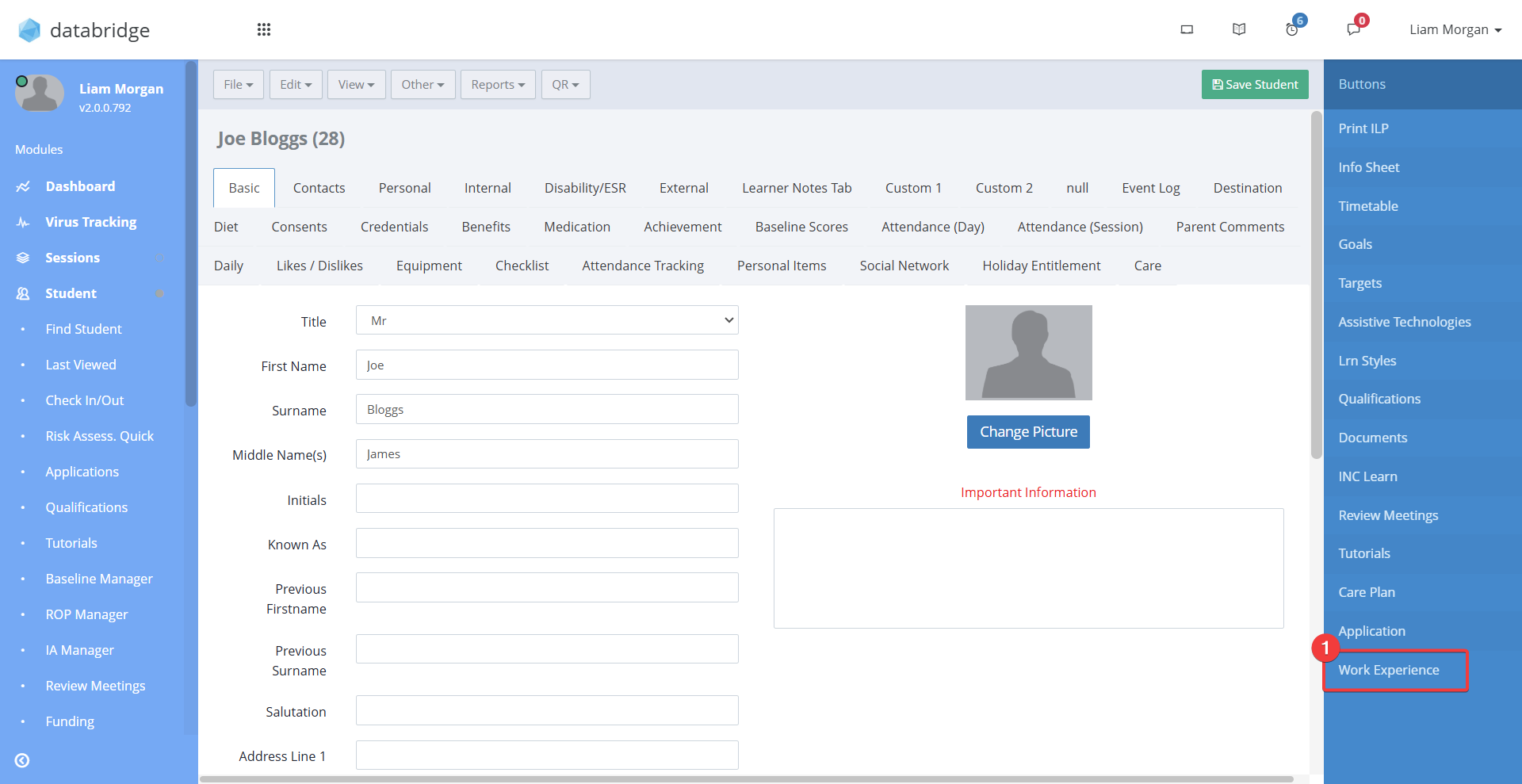Open Check In/Out in sidebar
The image size is (1522, 784).
point(85,400)
